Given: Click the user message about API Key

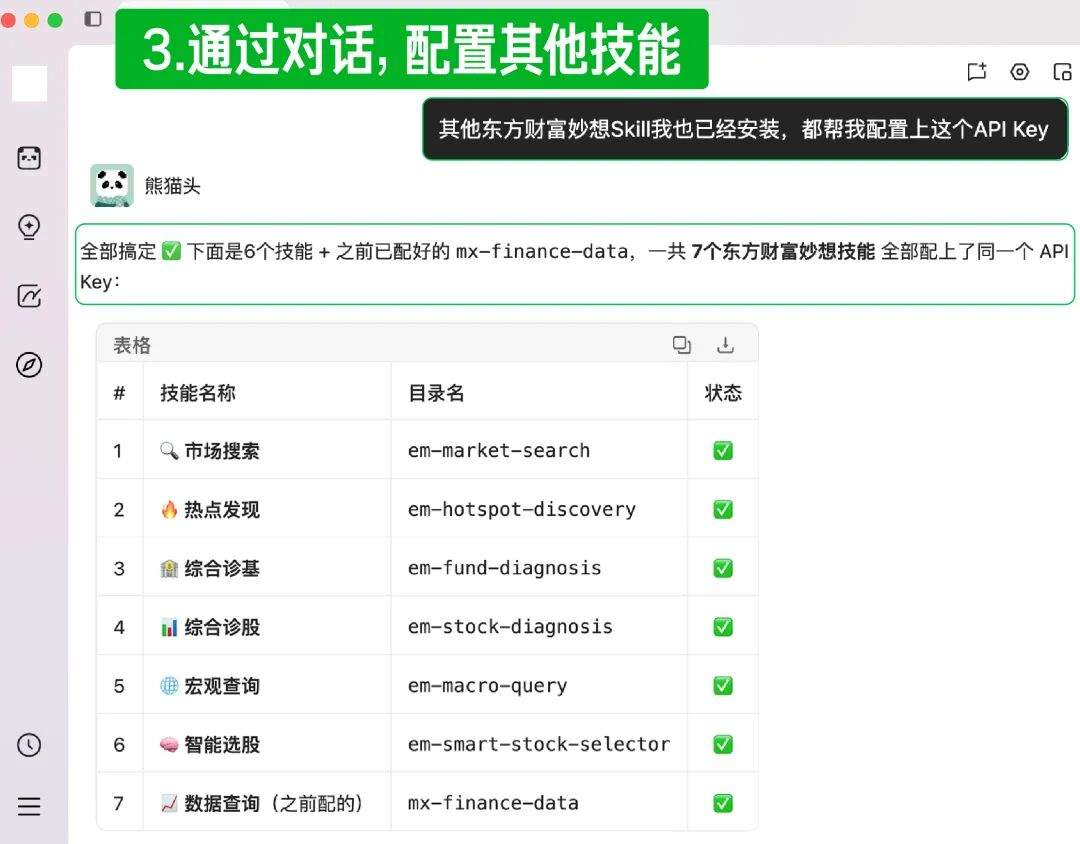Looking at the screenshot, I should [745, 130].
